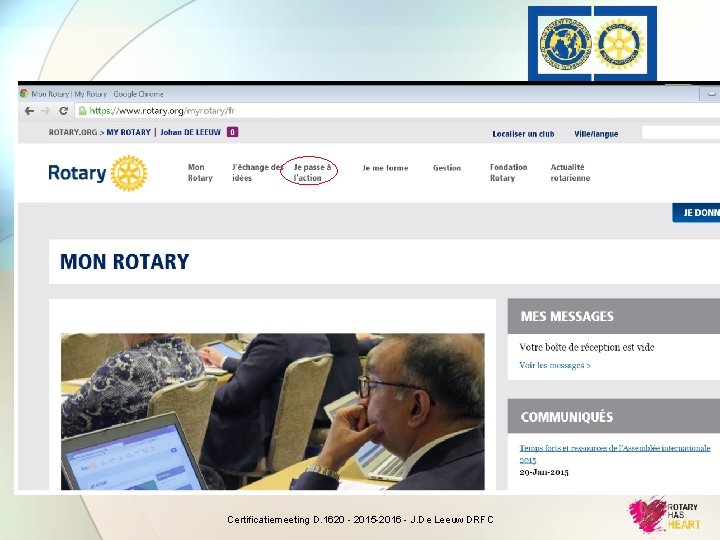
Task: Minimize the Chrome window
Action: (x=710, y=94)
